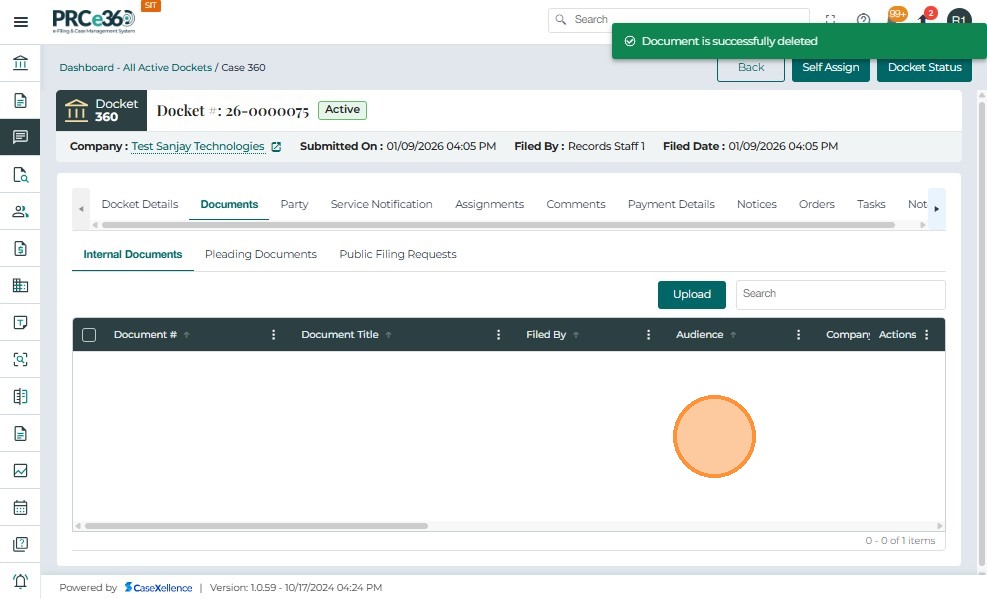
Task: Toggle the select-all documents checkbox
Action: tap(89, 335)
